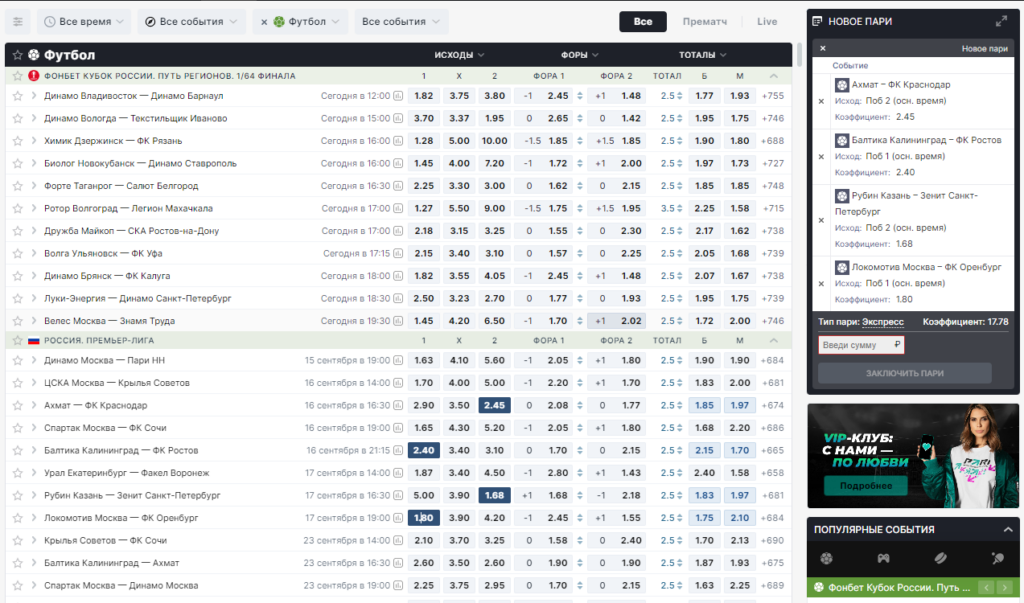Viewport: 1024px width, 603px height.
Task: Favorite the Велес Москва — Знамя Труда match
Action: pos(18,321)
